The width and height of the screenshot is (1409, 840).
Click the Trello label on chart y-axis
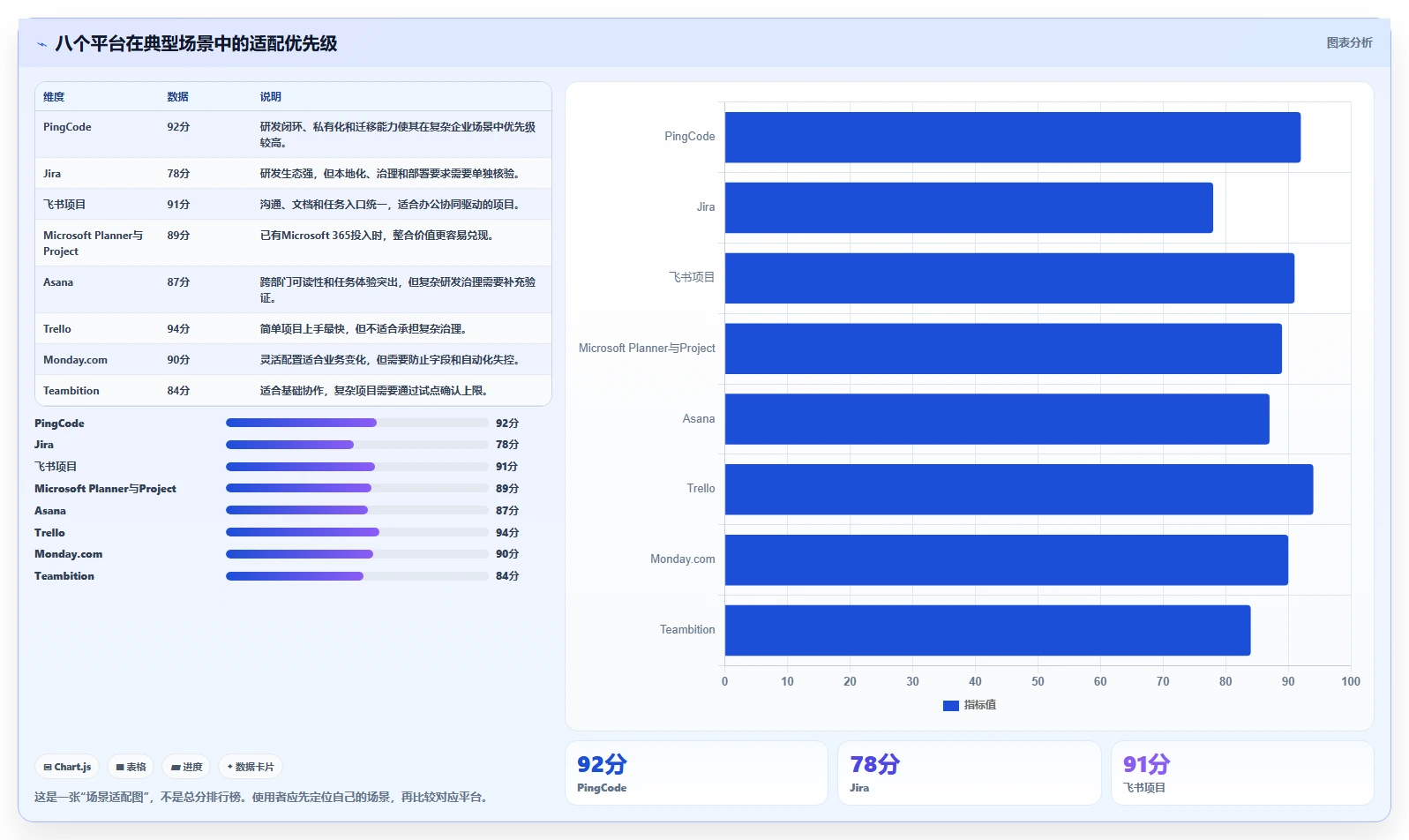point(701,489)
